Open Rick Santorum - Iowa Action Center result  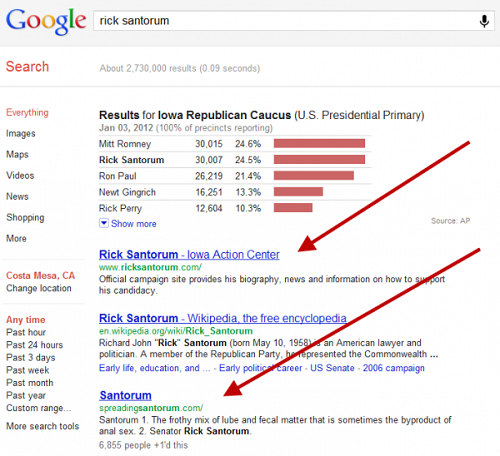click(189, 255)
